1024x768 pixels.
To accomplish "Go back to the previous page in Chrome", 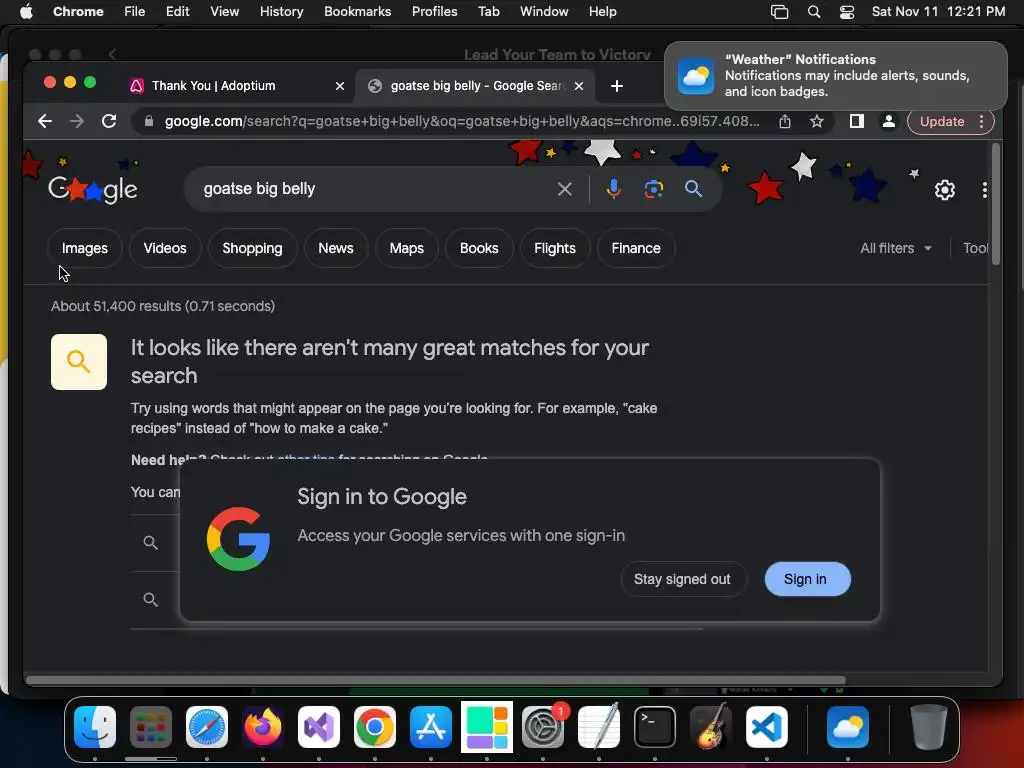I will point(44,121).
